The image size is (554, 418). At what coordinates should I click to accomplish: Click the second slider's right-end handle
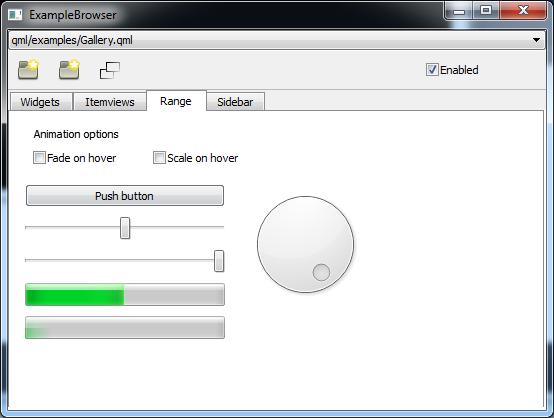click(219, 261)
